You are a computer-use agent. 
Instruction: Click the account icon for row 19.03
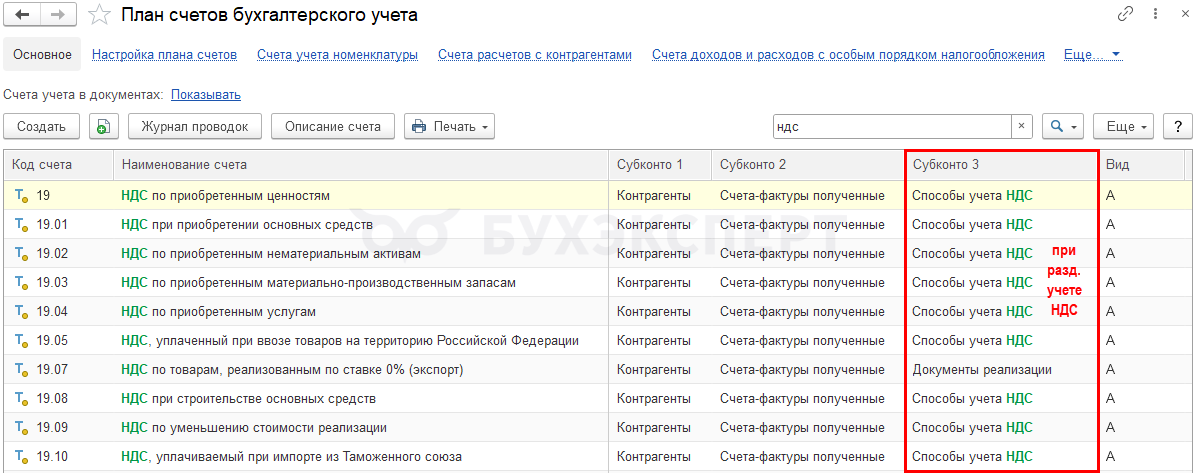(x=20, y=283)
